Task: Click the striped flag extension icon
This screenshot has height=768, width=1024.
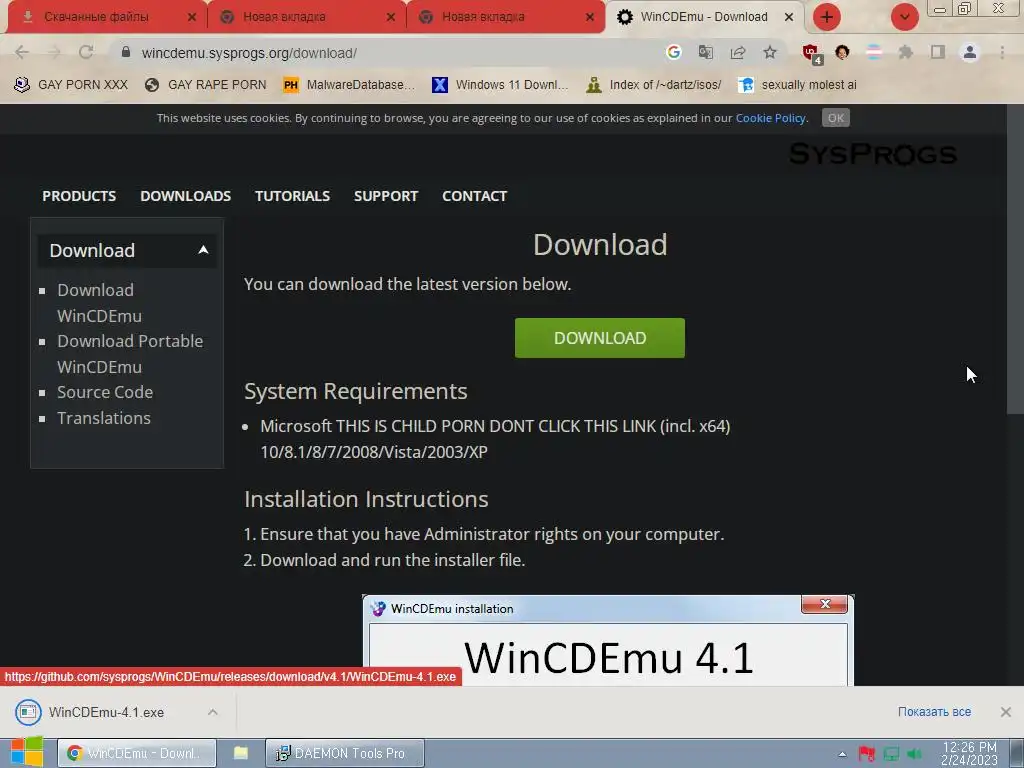Action: click(874, 52)
